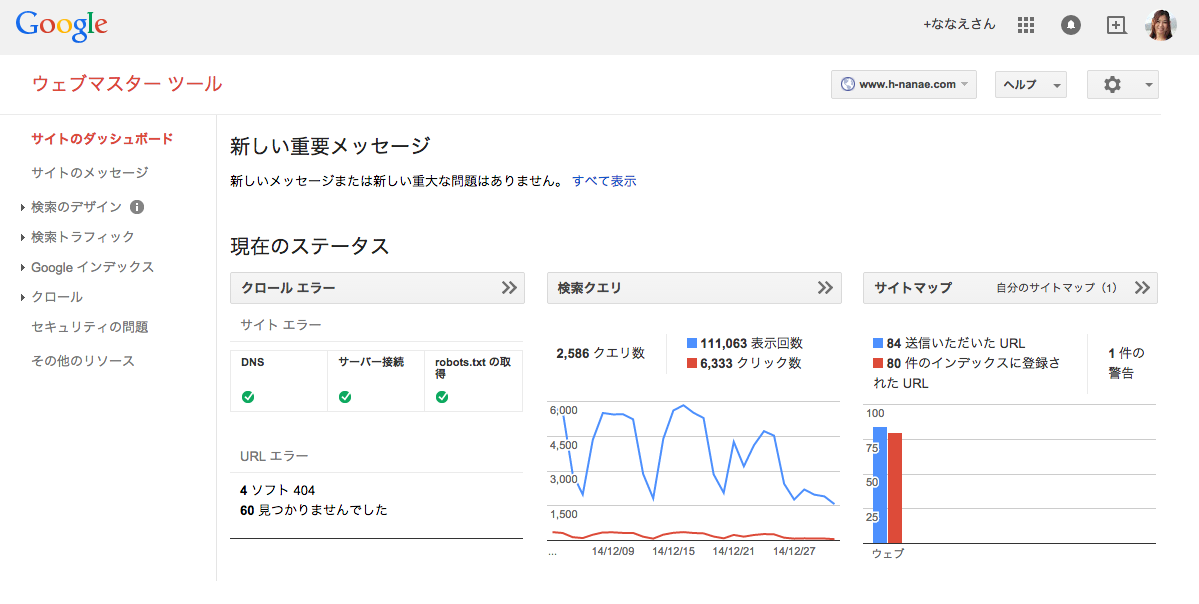Click the DNS green check icon

248,397
